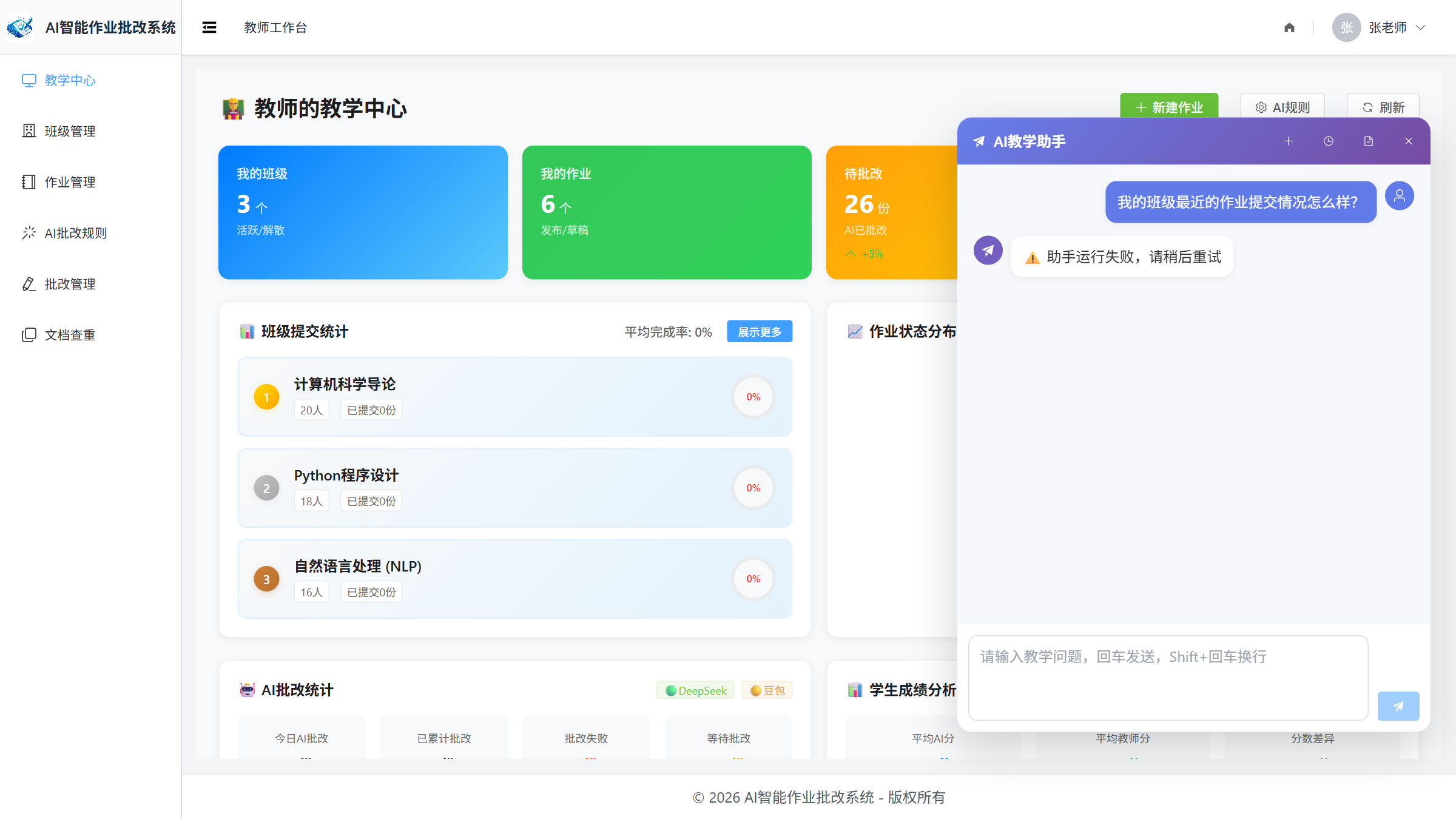Screen dimensions: 1456x819
Task: Select the 计算机科学导论 class row
Action: click(x=515, y=397)
